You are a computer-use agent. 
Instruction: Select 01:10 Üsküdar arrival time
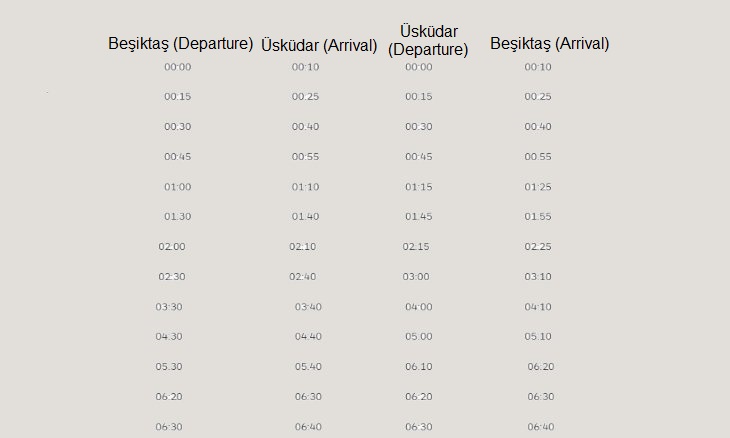click(x=305, y=187)
